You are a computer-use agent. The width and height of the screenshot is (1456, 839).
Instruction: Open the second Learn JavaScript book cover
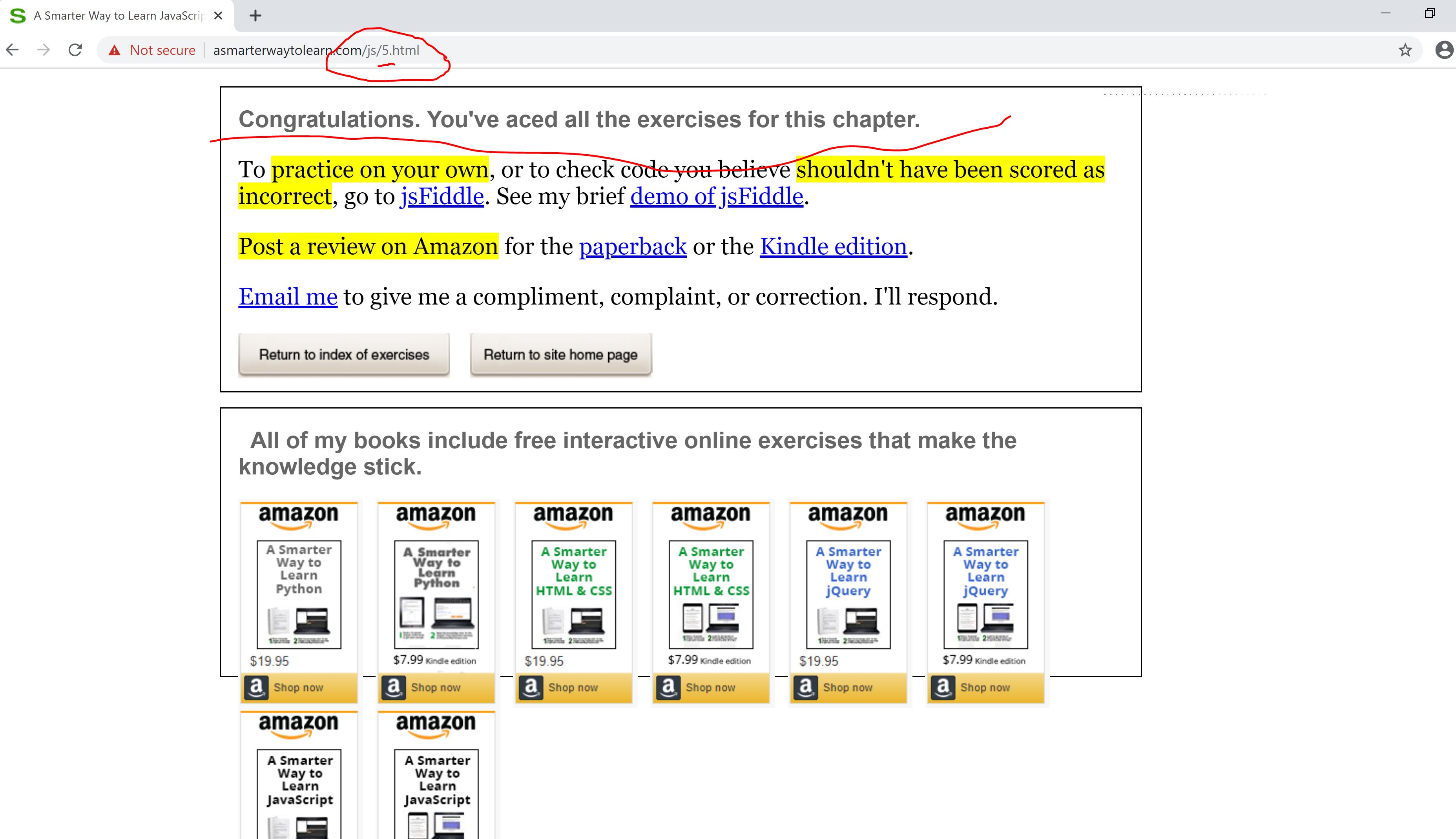(436, 794)
